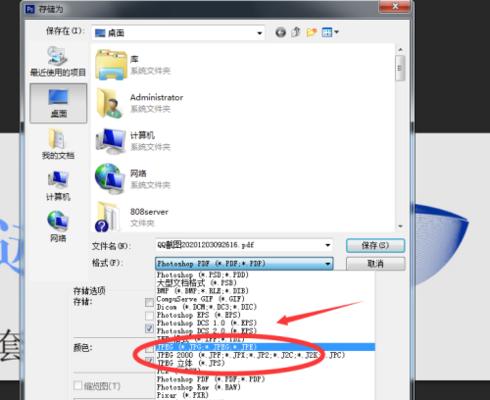Go up one folder level
The image size is (490, 400).
tap(296, 32)
